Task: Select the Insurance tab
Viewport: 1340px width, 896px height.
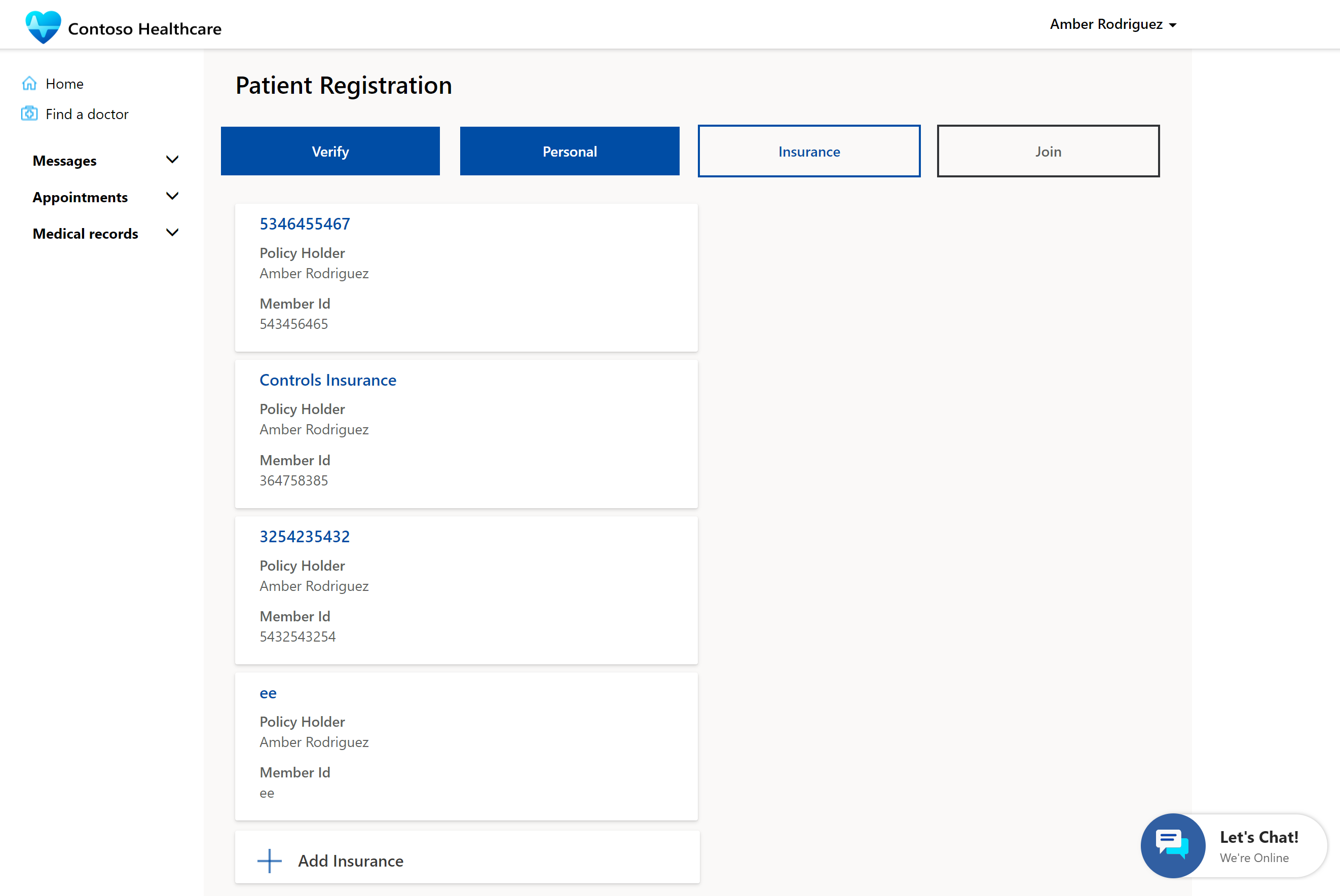Action: click(809, 151)
